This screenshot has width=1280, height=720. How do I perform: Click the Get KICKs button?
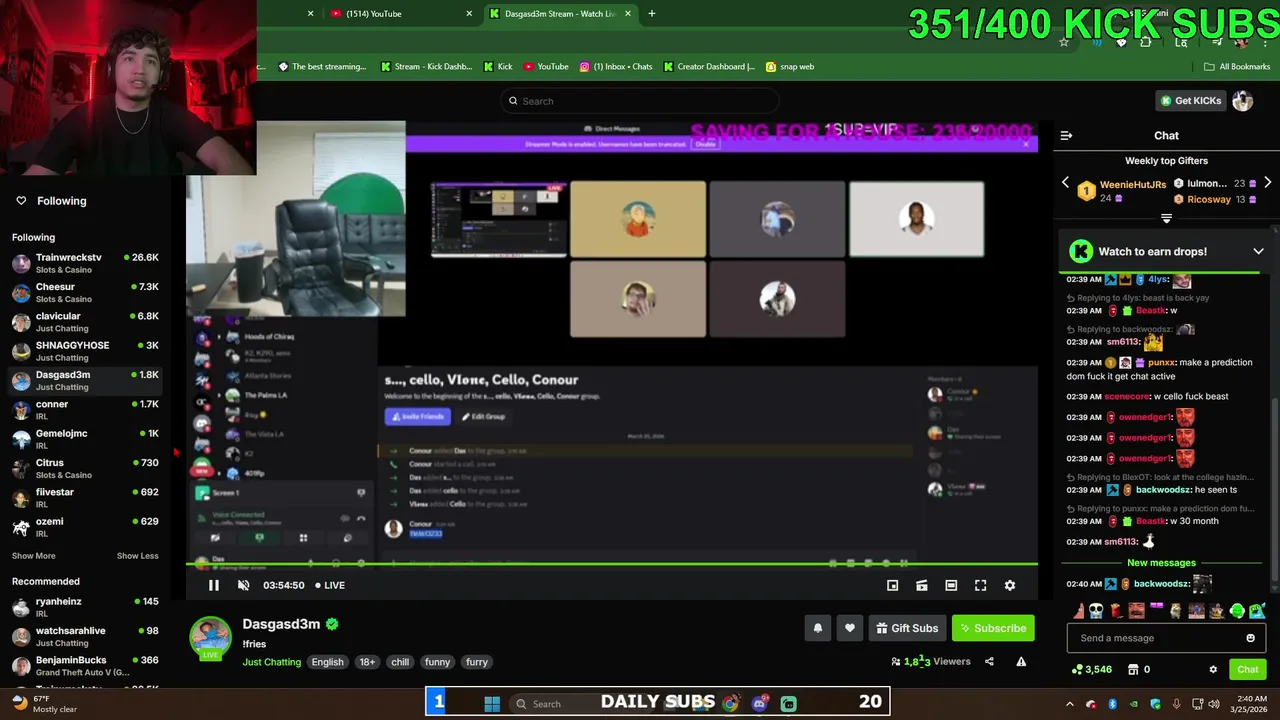[x=1190, y=101]
